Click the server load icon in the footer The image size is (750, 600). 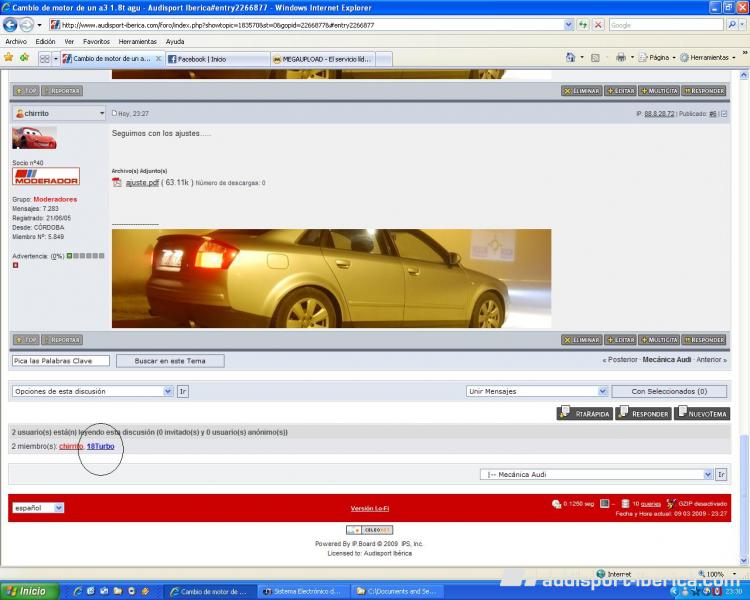(605, 504)
